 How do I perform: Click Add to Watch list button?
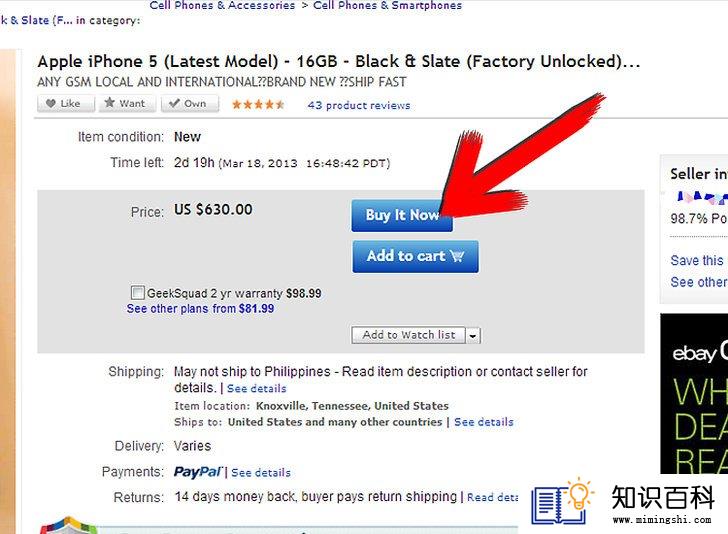point(409,335)
